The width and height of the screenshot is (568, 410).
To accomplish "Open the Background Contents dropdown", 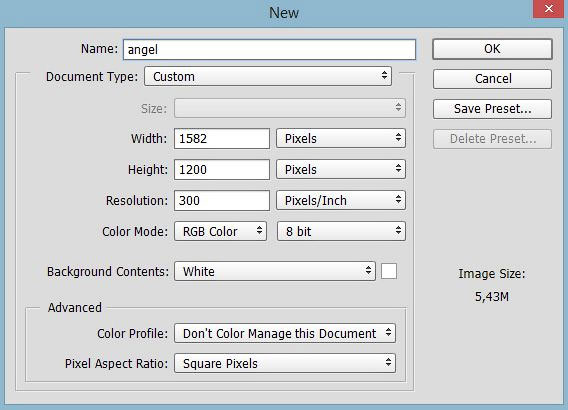I will (x=275, y=271).
